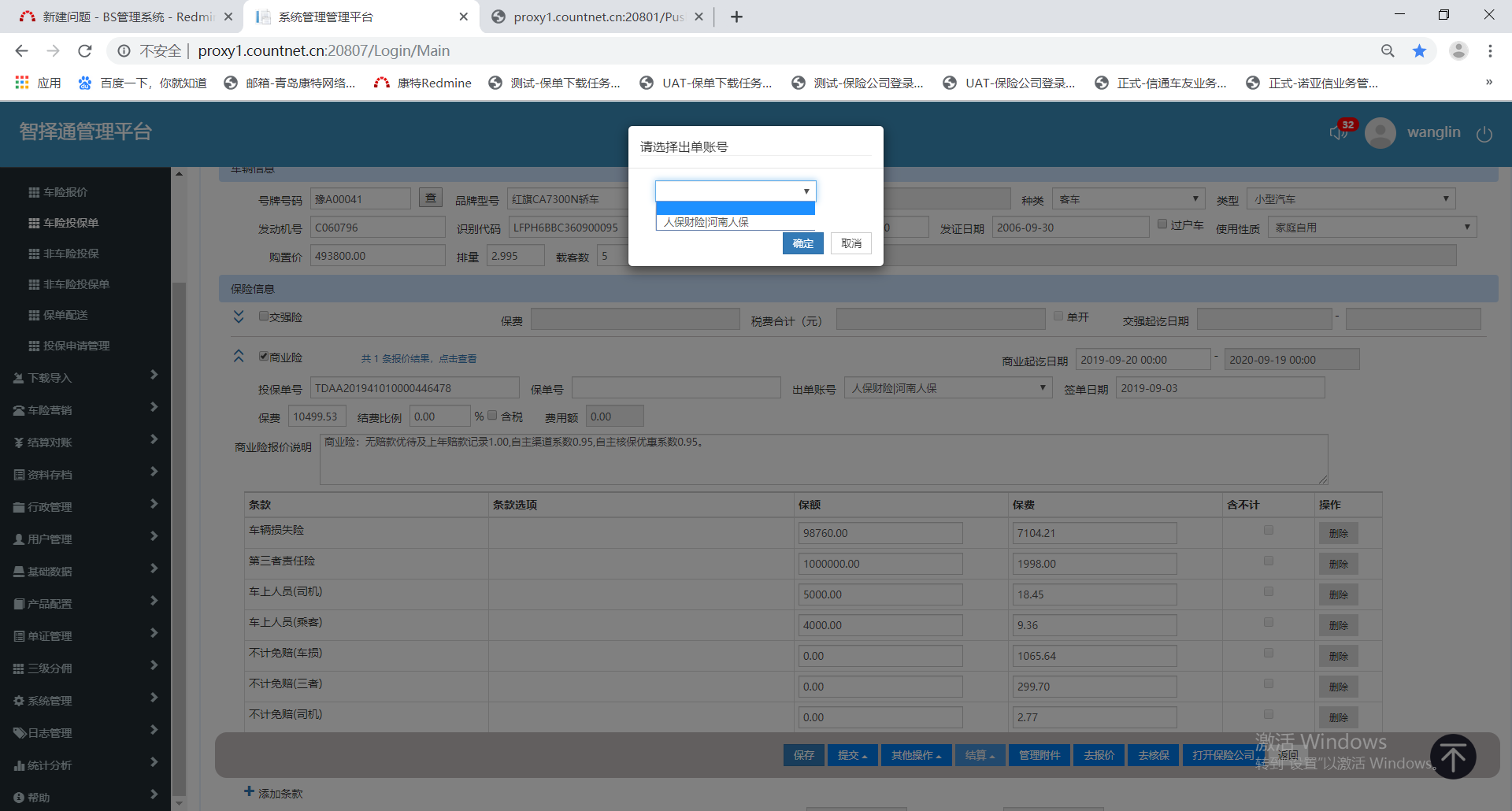Click the plus icon to add a clause
This screenshot has height=811, width=1512.
(x=249, y=791)
